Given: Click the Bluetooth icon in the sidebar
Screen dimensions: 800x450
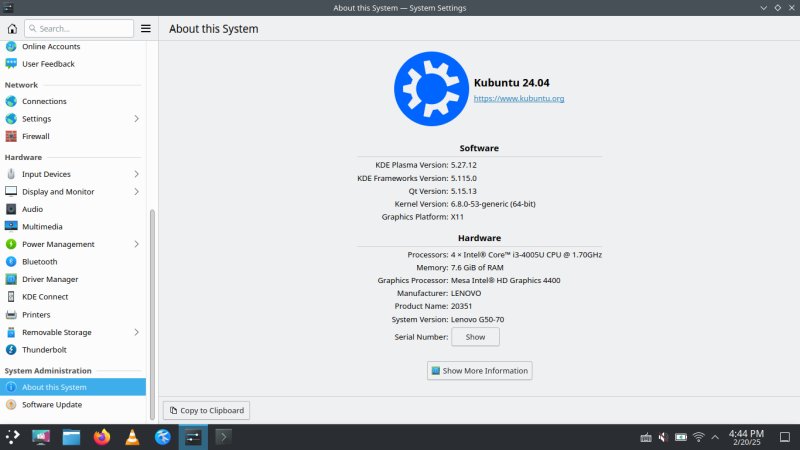Looking at the screenshot, I should point(11,262).
